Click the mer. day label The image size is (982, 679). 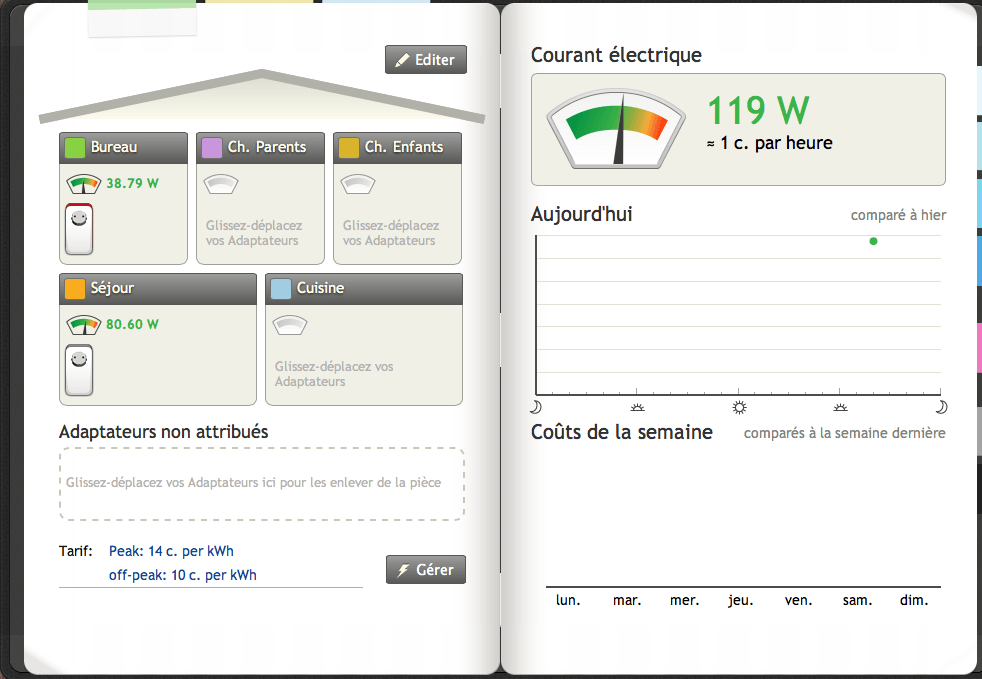coord(685,600)
